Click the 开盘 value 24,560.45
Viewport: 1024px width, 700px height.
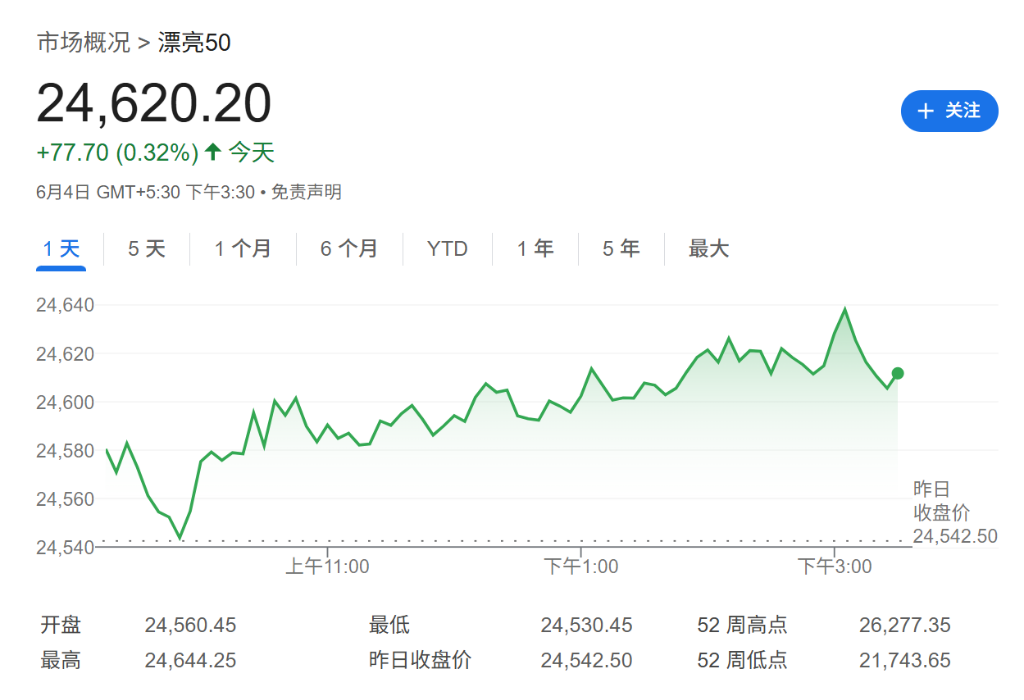pyautogui.click(x=190, y=626)
